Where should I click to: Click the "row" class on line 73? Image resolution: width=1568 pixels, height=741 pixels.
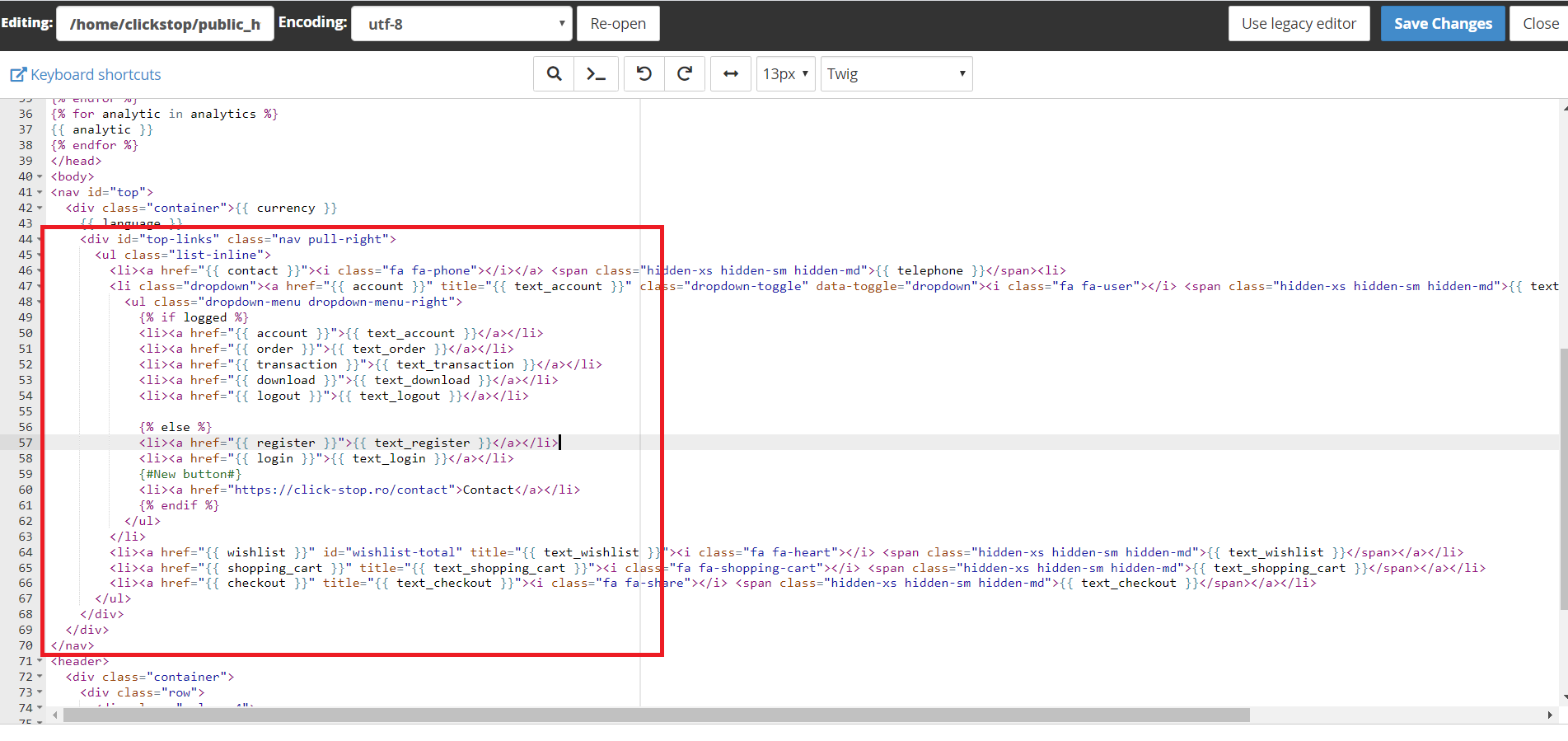(180, 692)
